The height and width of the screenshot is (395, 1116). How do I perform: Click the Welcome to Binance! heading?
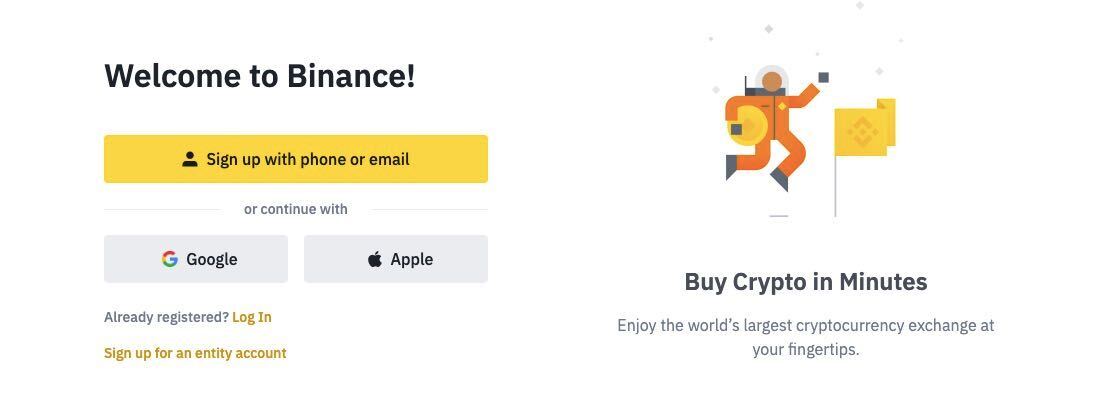coord(260,75)
